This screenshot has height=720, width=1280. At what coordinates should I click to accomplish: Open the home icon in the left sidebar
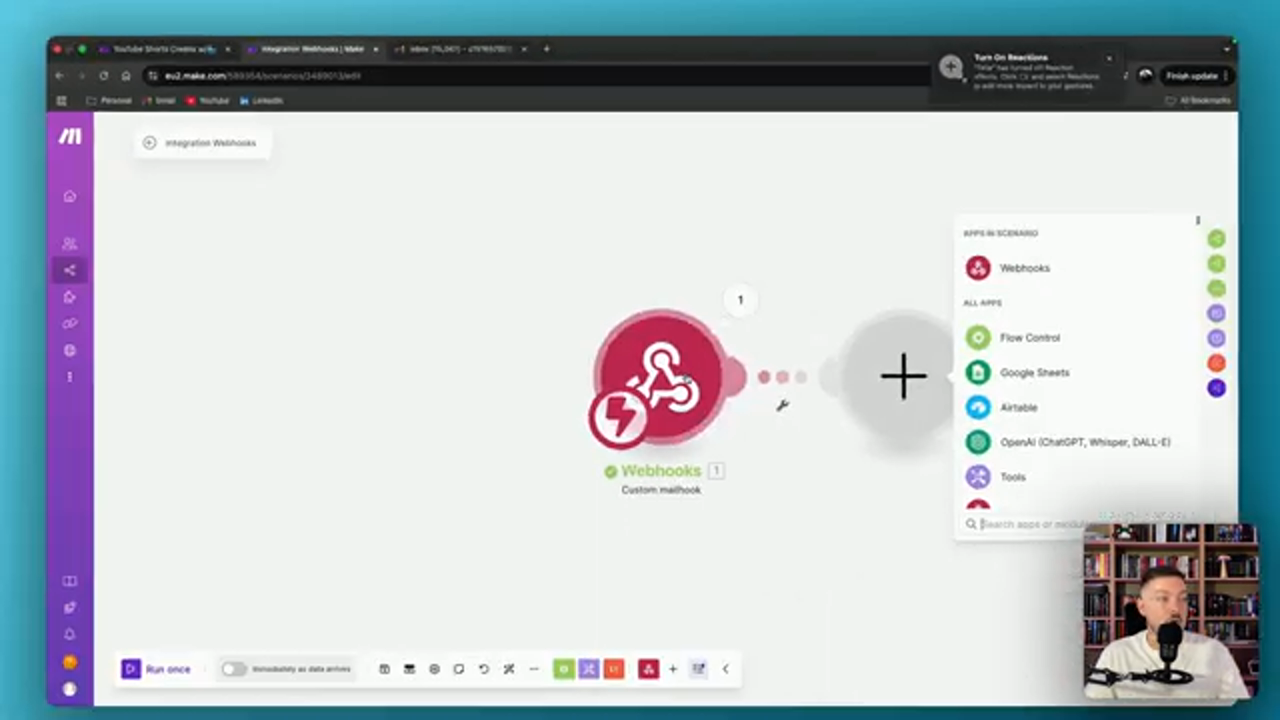(70, 196)
